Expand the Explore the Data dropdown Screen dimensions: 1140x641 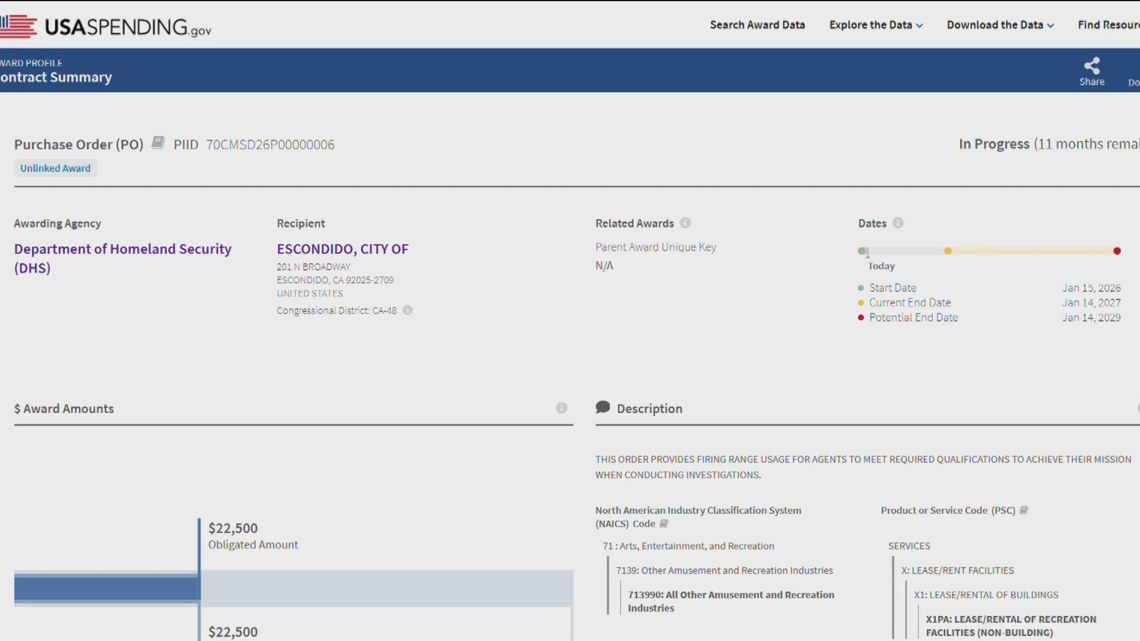875,25
